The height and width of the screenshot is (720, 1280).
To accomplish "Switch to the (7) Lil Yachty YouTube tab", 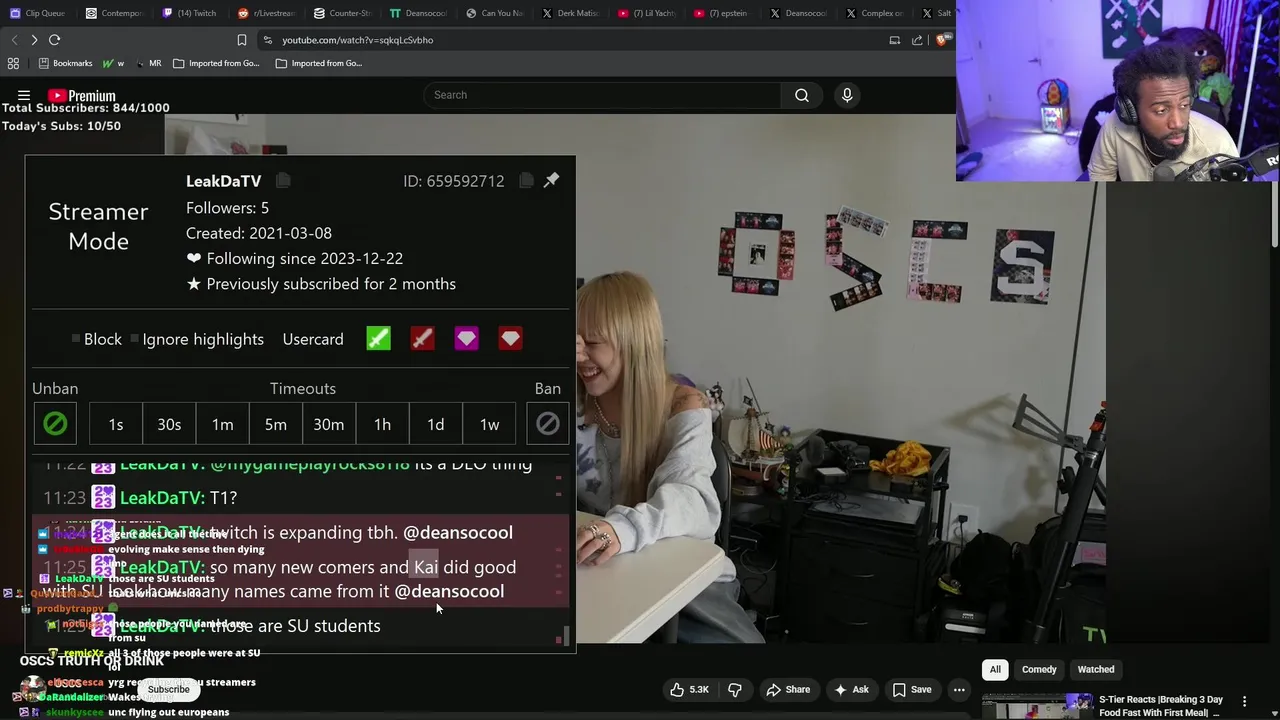I will (647, 13).
